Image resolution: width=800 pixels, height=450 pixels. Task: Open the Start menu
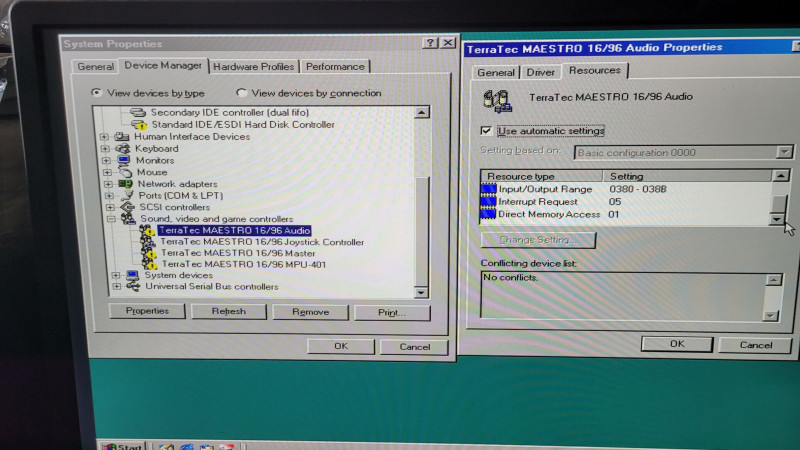click(x=122, y=446)
